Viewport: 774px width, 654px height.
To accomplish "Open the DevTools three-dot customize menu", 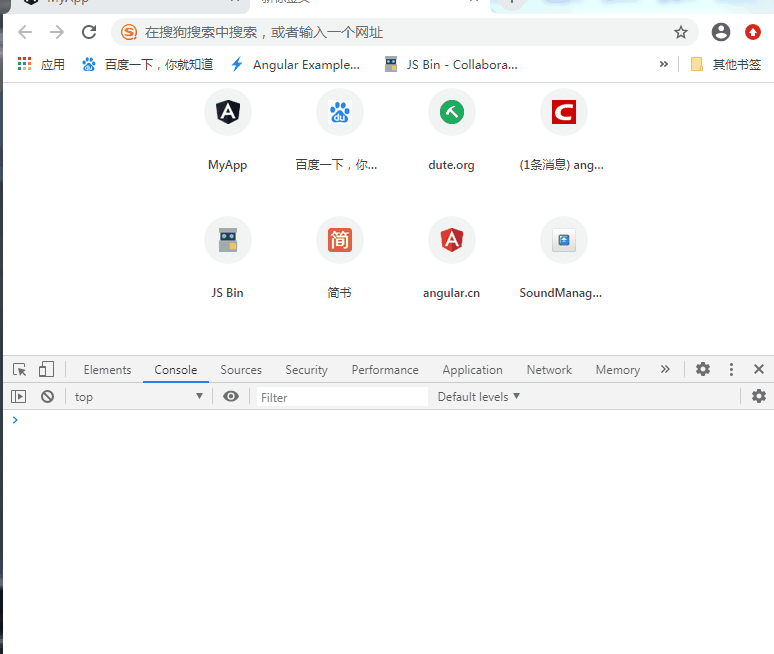I will pos(731,369).
